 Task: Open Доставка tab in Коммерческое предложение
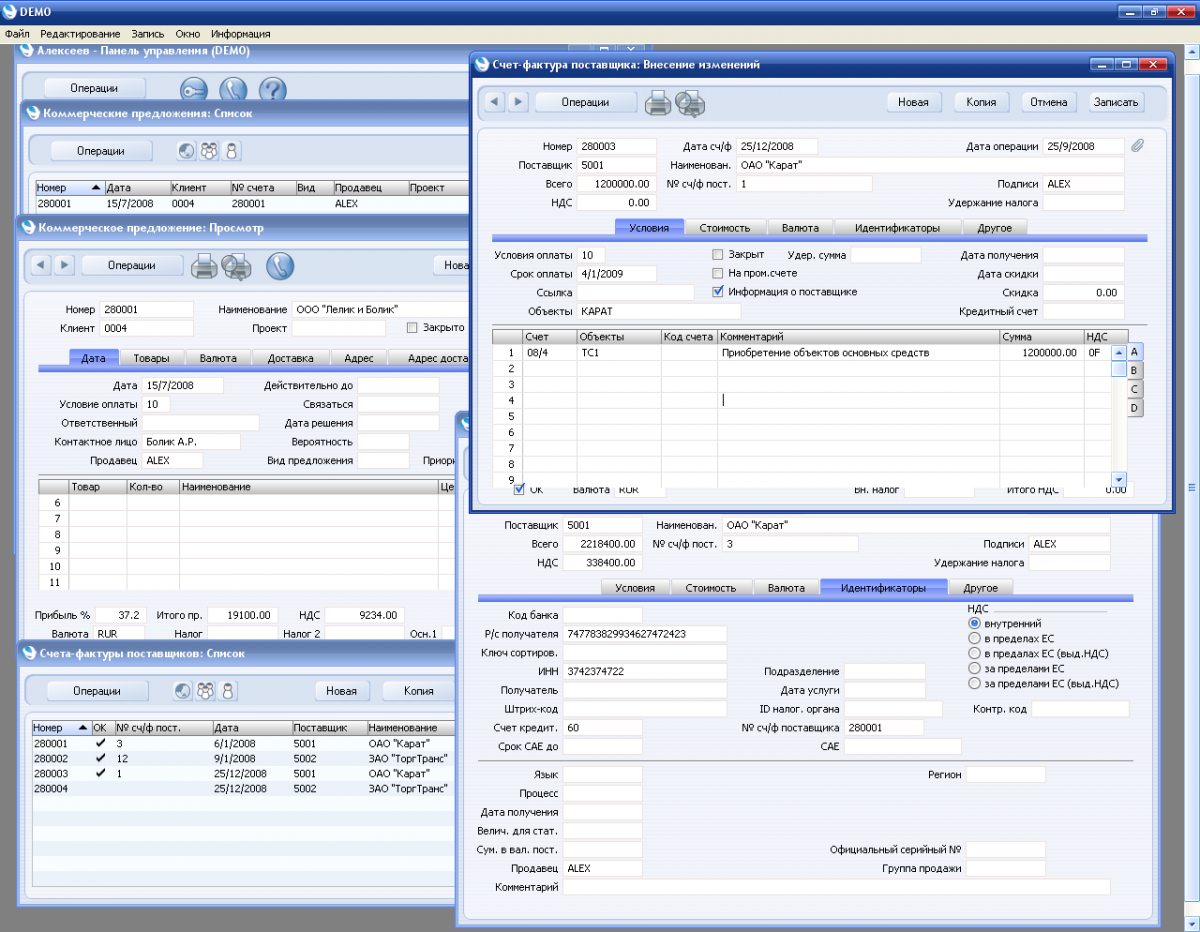pos(291,358)
